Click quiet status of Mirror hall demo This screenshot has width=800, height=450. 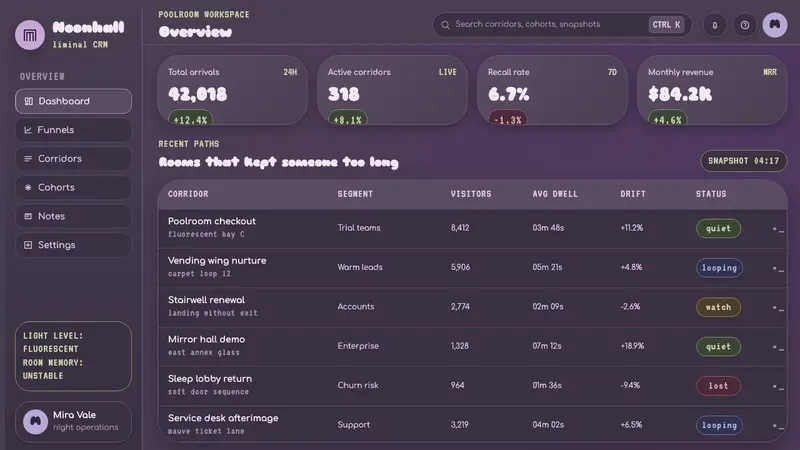coord(718,346)
